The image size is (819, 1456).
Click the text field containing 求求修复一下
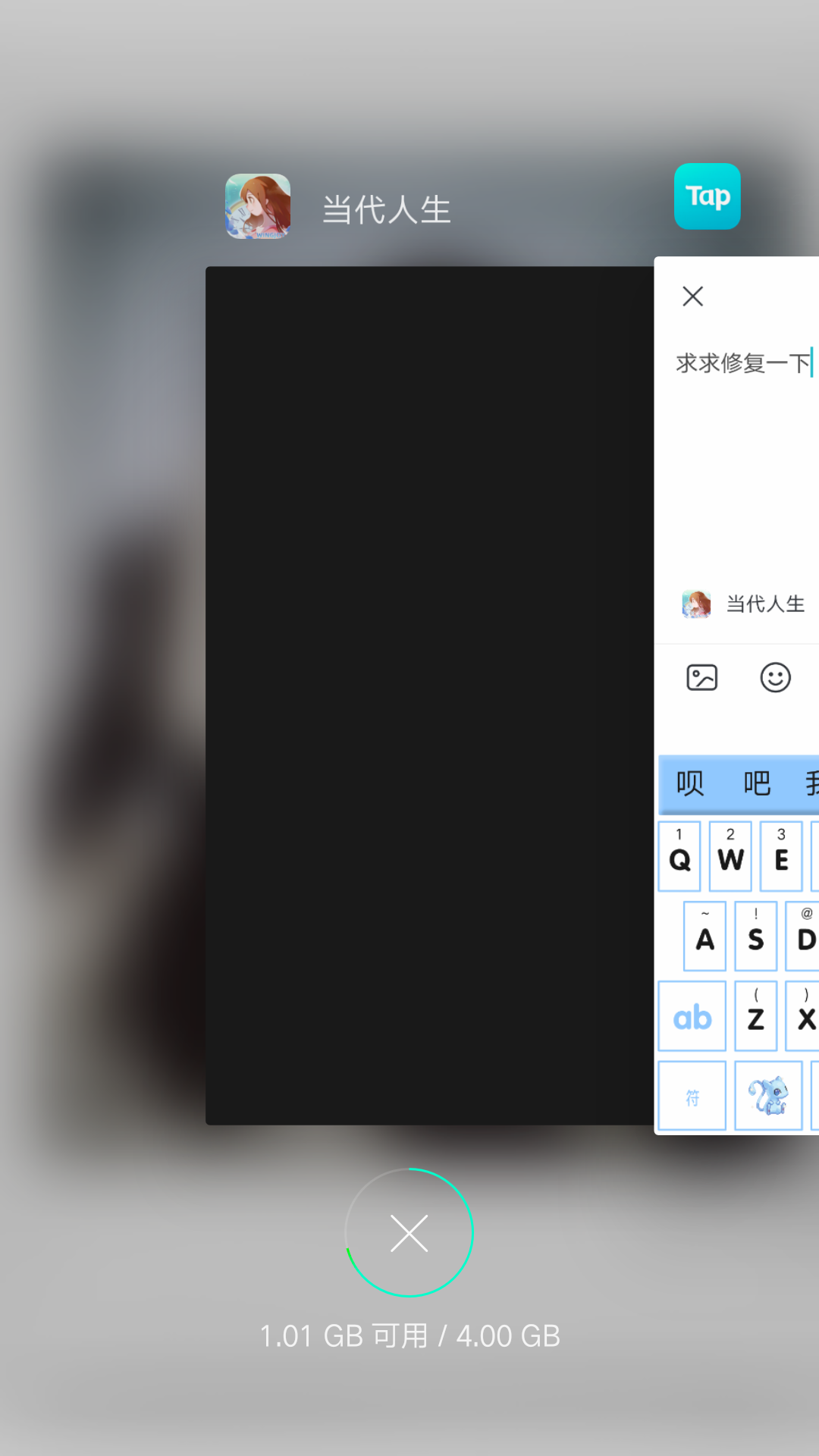[x=744, y=363]
